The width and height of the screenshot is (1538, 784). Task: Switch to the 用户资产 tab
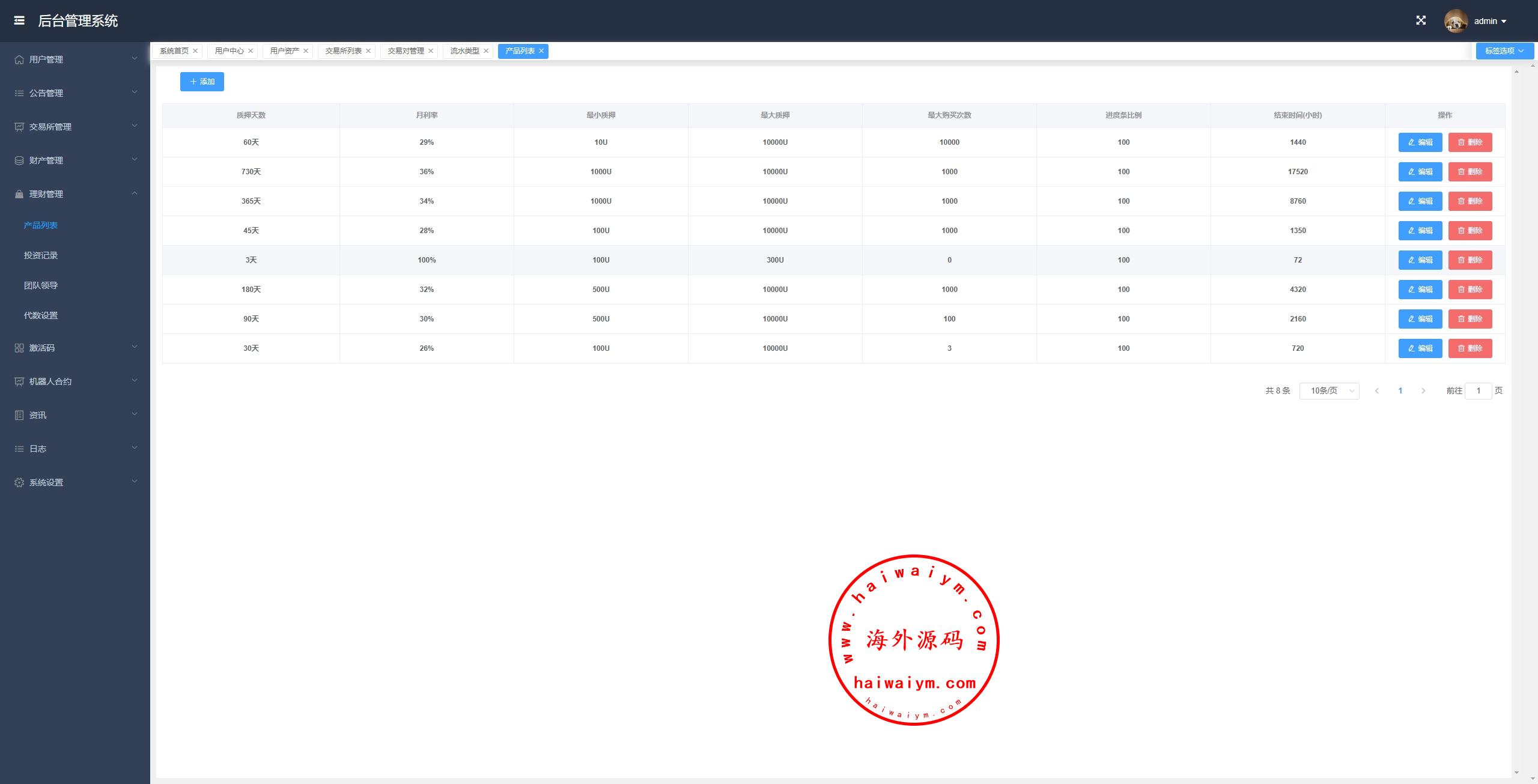284,51
